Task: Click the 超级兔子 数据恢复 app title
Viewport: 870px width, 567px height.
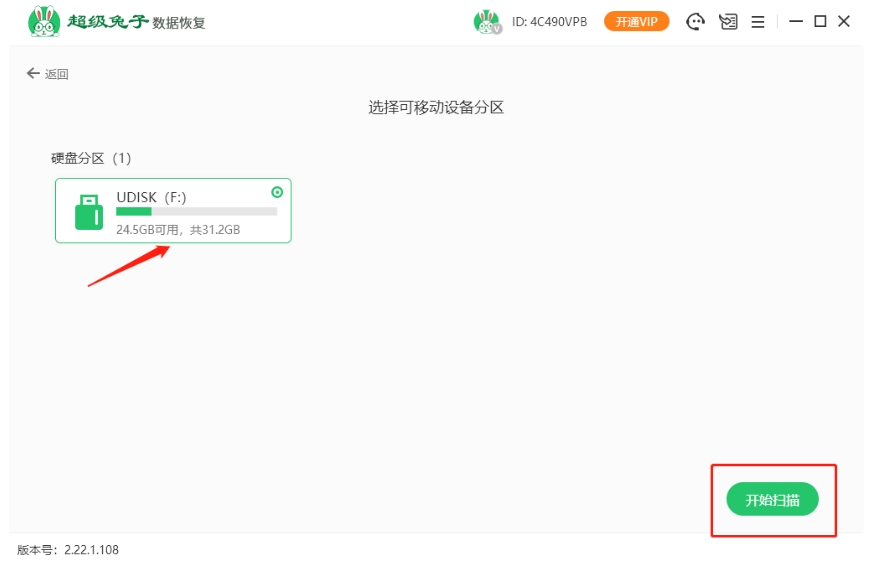Action: [135, 22]
